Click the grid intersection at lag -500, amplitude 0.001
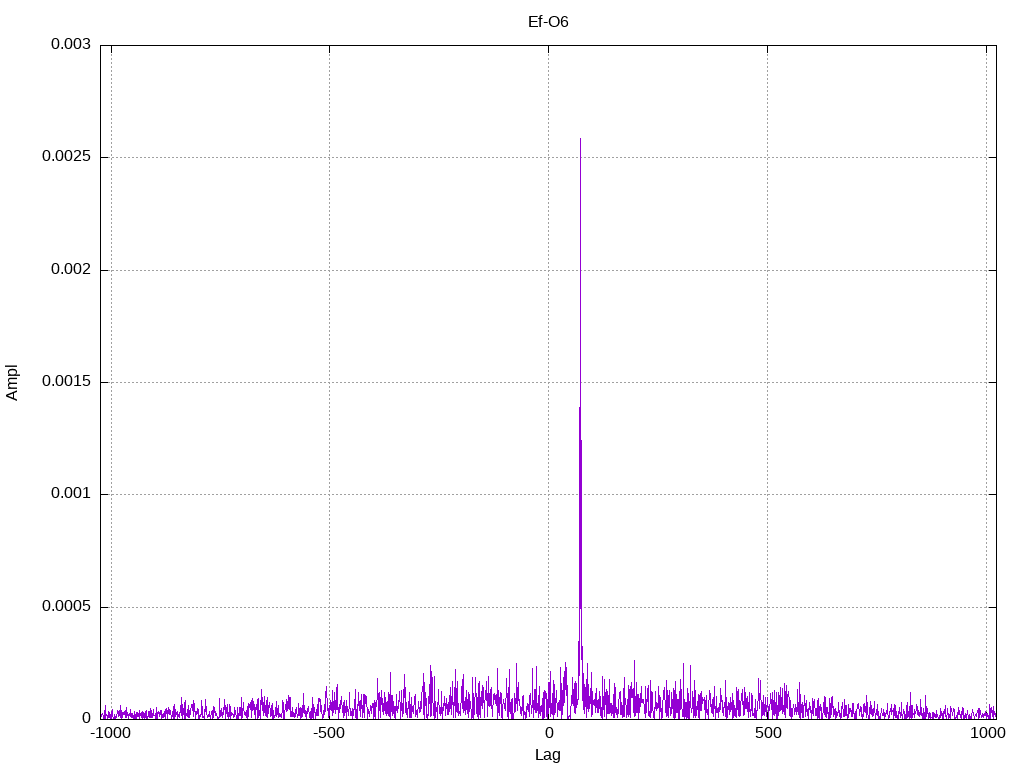Screen dimensions: 1024x768 point(329,494)
